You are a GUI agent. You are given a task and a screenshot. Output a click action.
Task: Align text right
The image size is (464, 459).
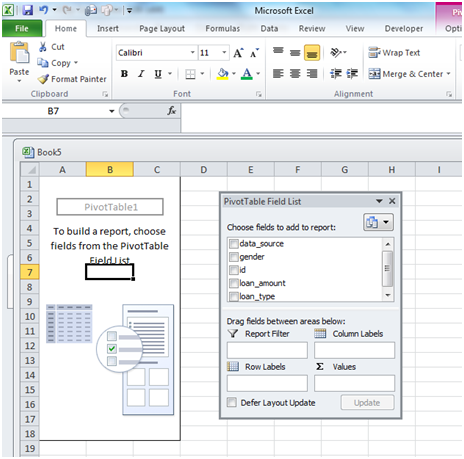[x=312, y=73]
